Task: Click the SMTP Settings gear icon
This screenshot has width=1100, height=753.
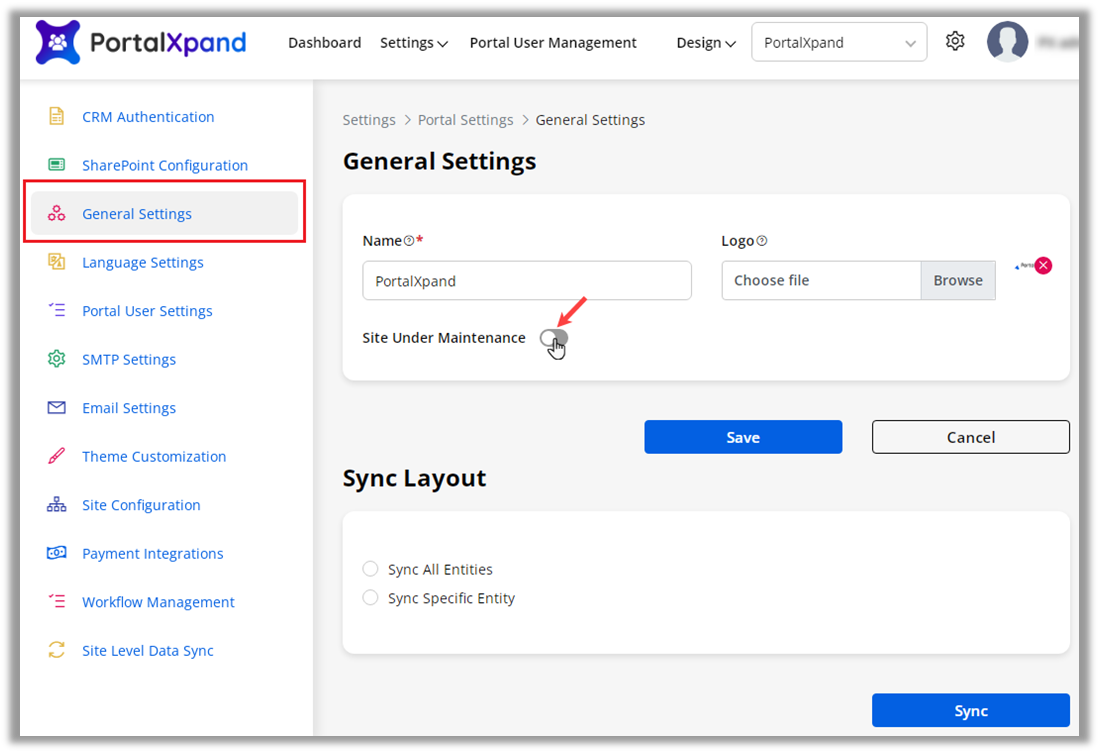Action: 57,359
